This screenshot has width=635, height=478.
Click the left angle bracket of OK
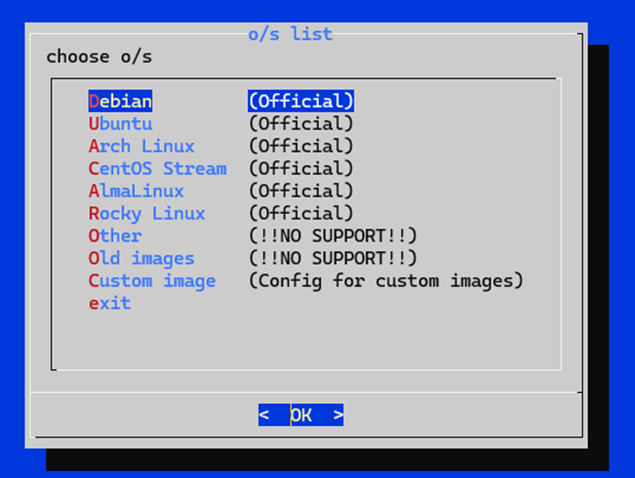point(264,415)
